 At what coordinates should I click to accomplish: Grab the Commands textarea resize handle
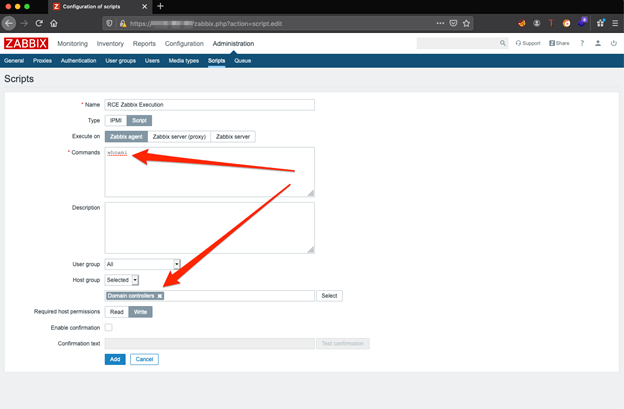tap(311, 193)
